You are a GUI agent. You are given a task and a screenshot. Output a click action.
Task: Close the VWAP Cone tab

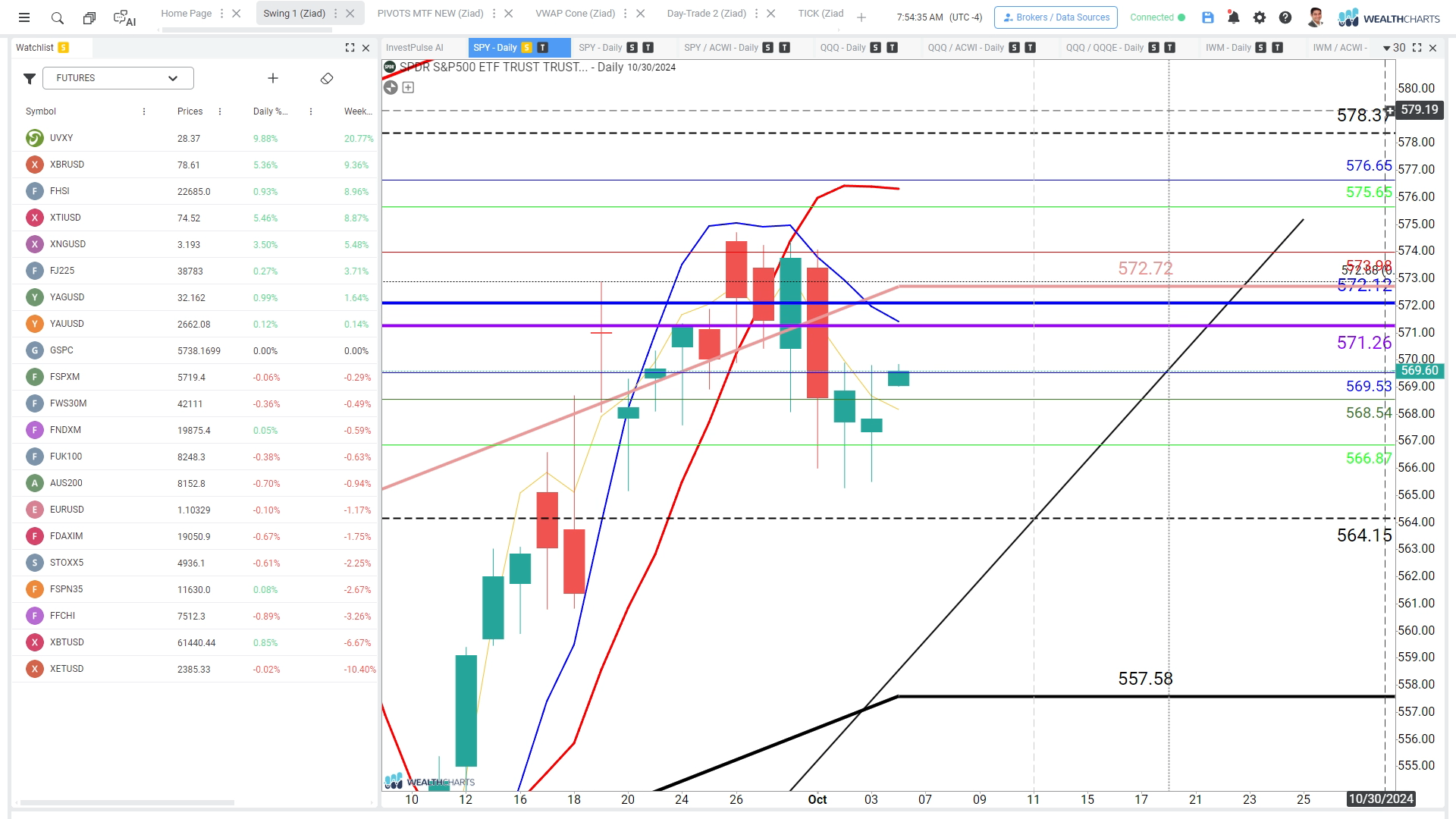641,14
